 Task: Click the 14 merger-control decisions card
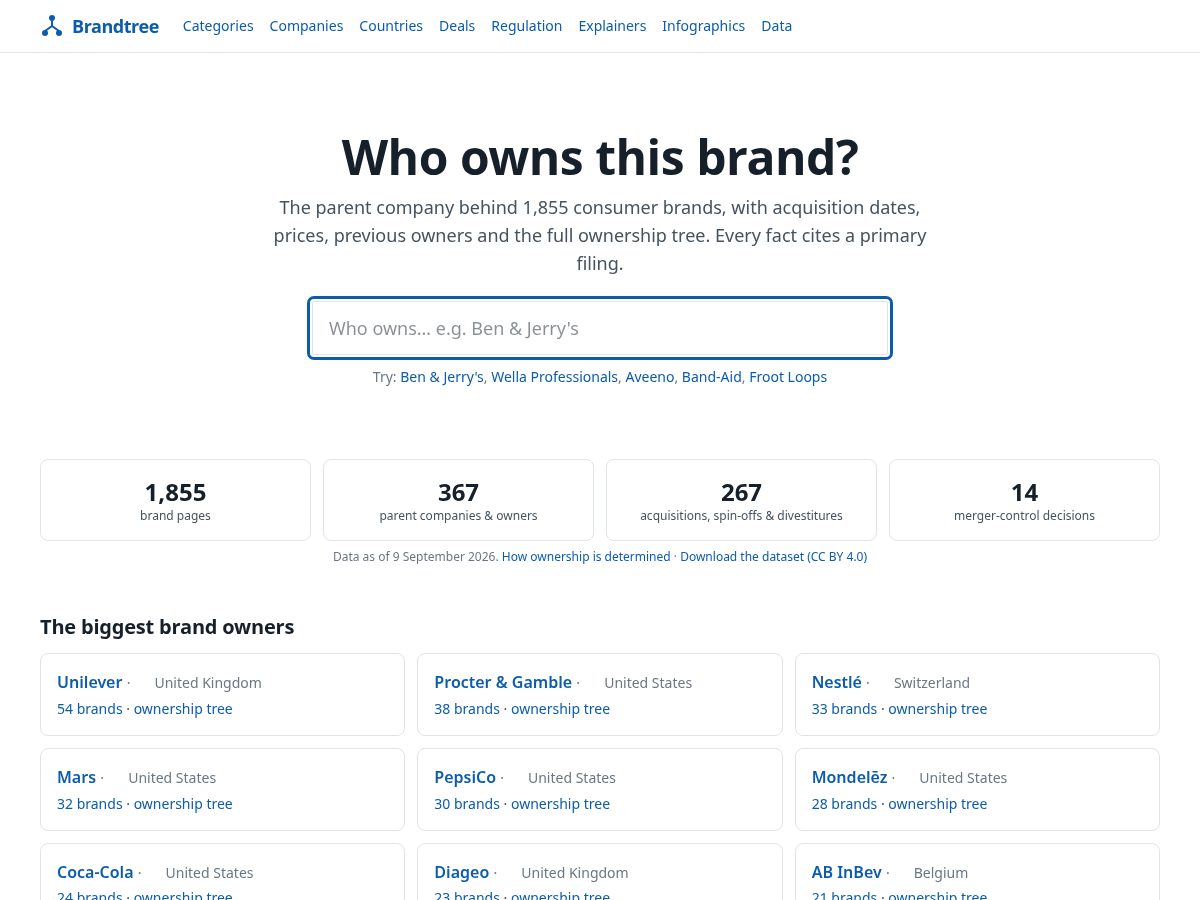pos(1024,500)
